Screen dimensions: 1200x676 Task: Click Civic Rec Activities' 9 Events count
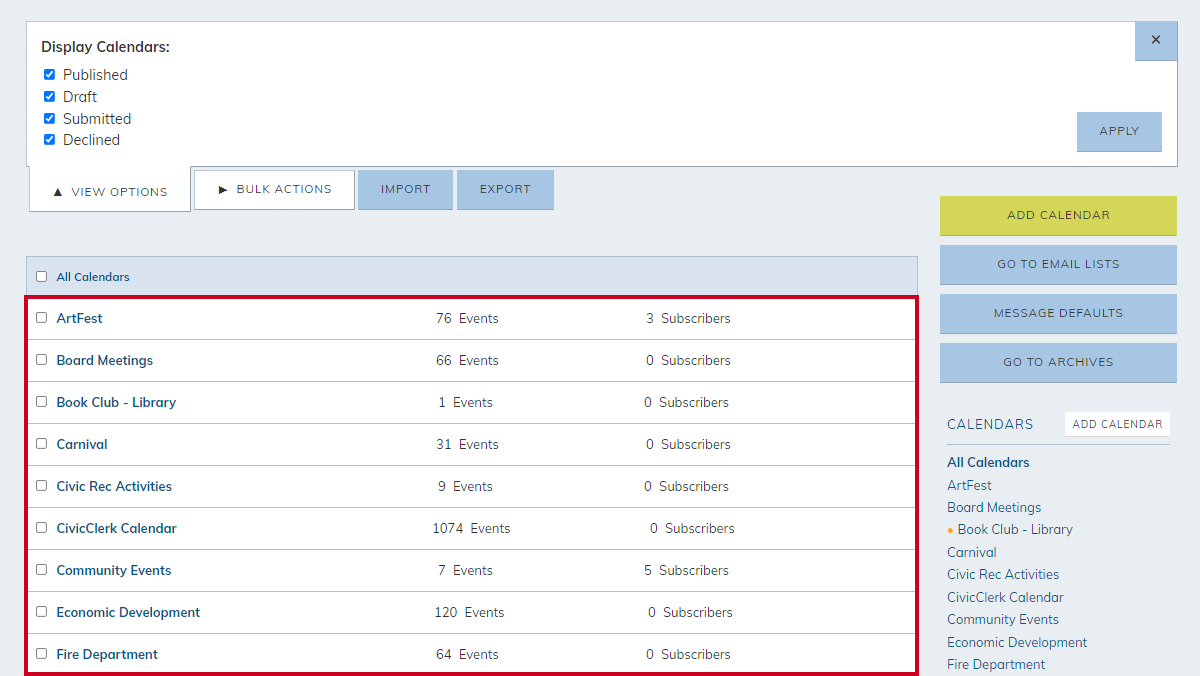[x=465, y=486]
